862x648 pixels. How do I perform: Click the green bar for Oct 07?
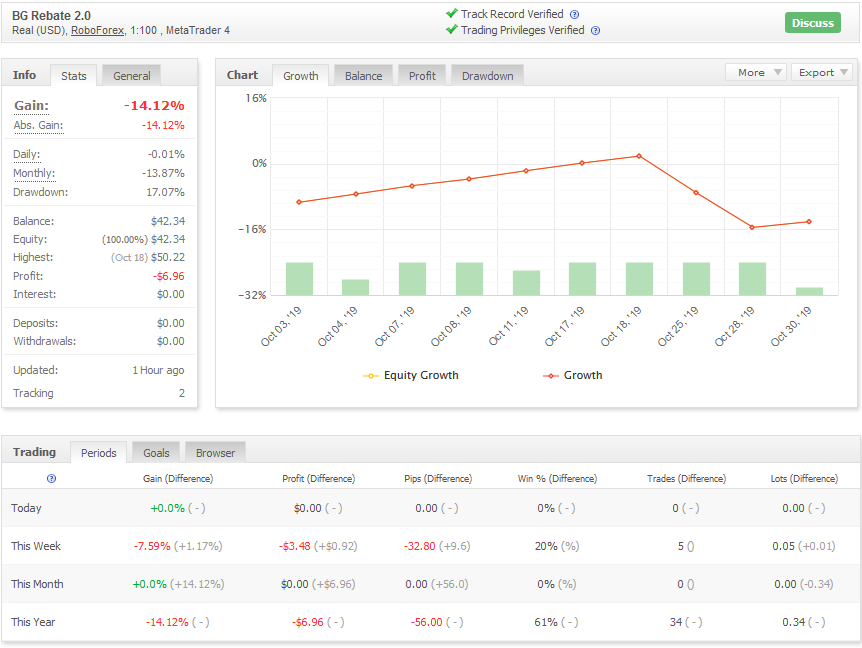click(412, 279)
